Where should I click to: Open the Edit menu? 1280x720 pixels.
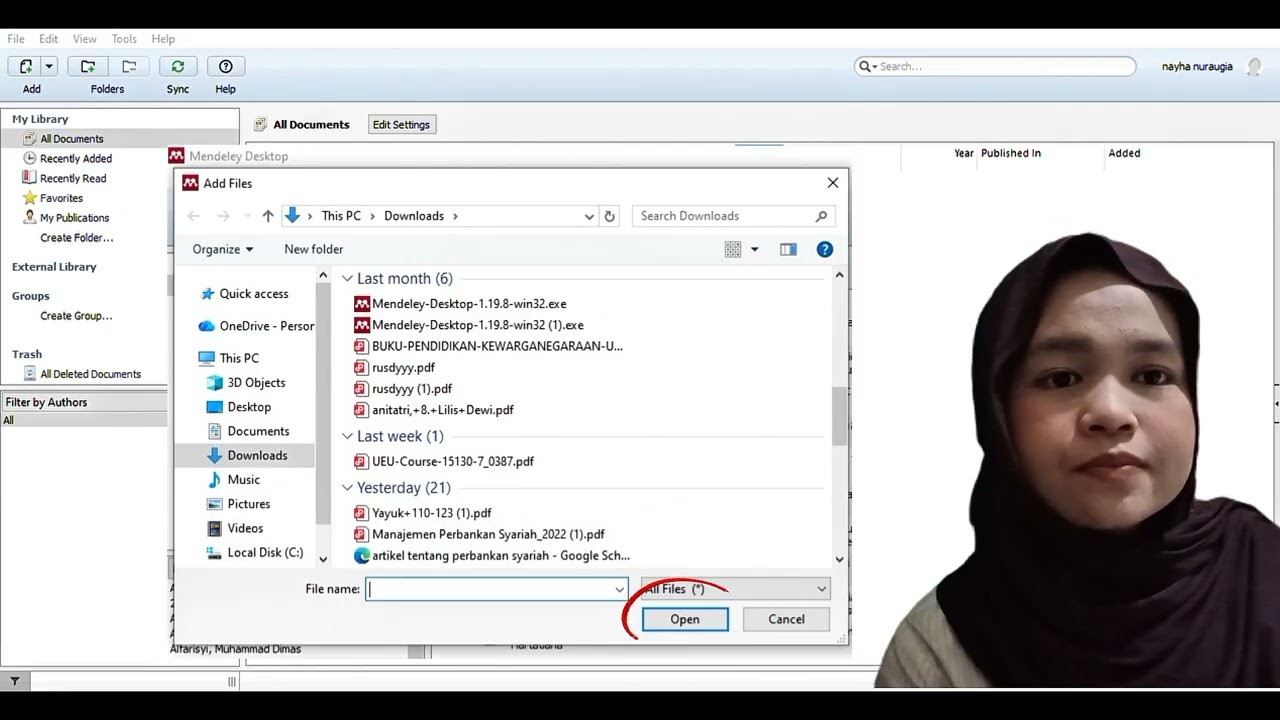tap(48, 39)
